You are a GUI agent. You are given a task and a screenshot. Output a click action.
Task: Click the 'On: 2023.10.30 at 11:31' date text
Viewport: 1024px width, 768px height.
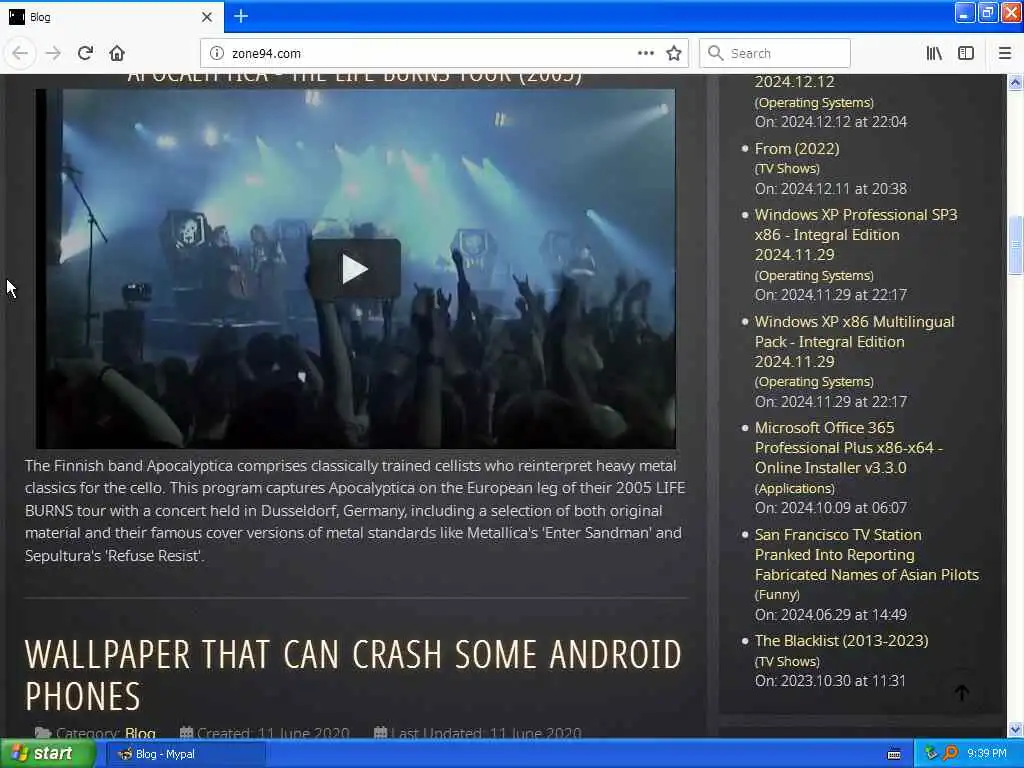coord(830,680)
